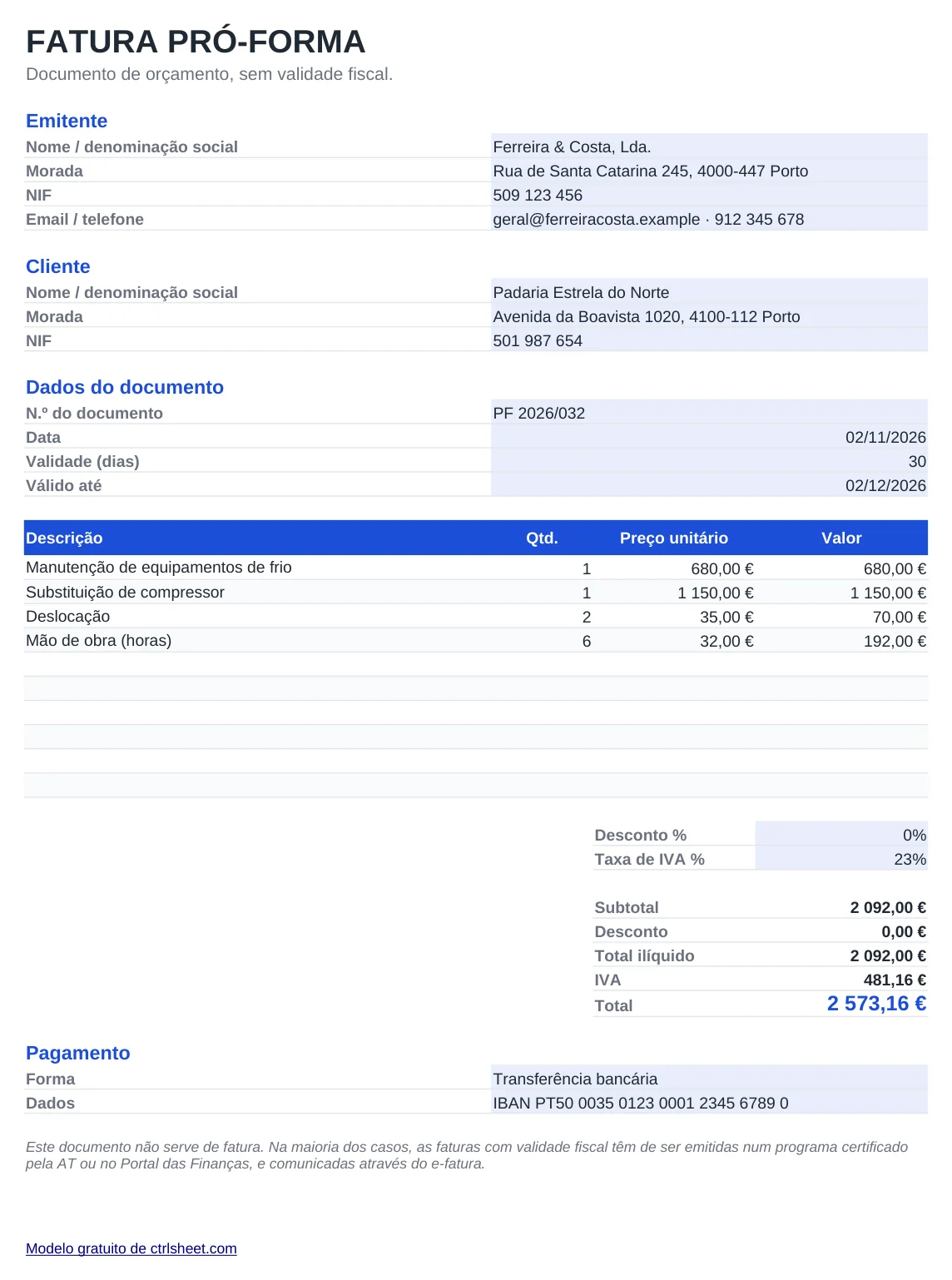This screenshot has height=1280, width=952.
Task: Select the line value '70,00 €'
Action: [899, 617]
